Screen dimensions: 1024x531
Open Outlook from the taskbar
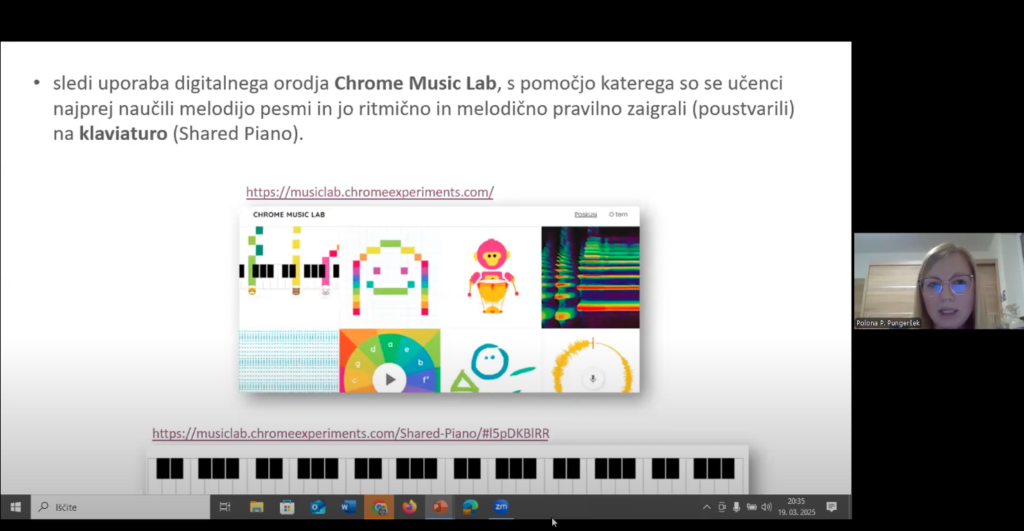coord(317,507)
